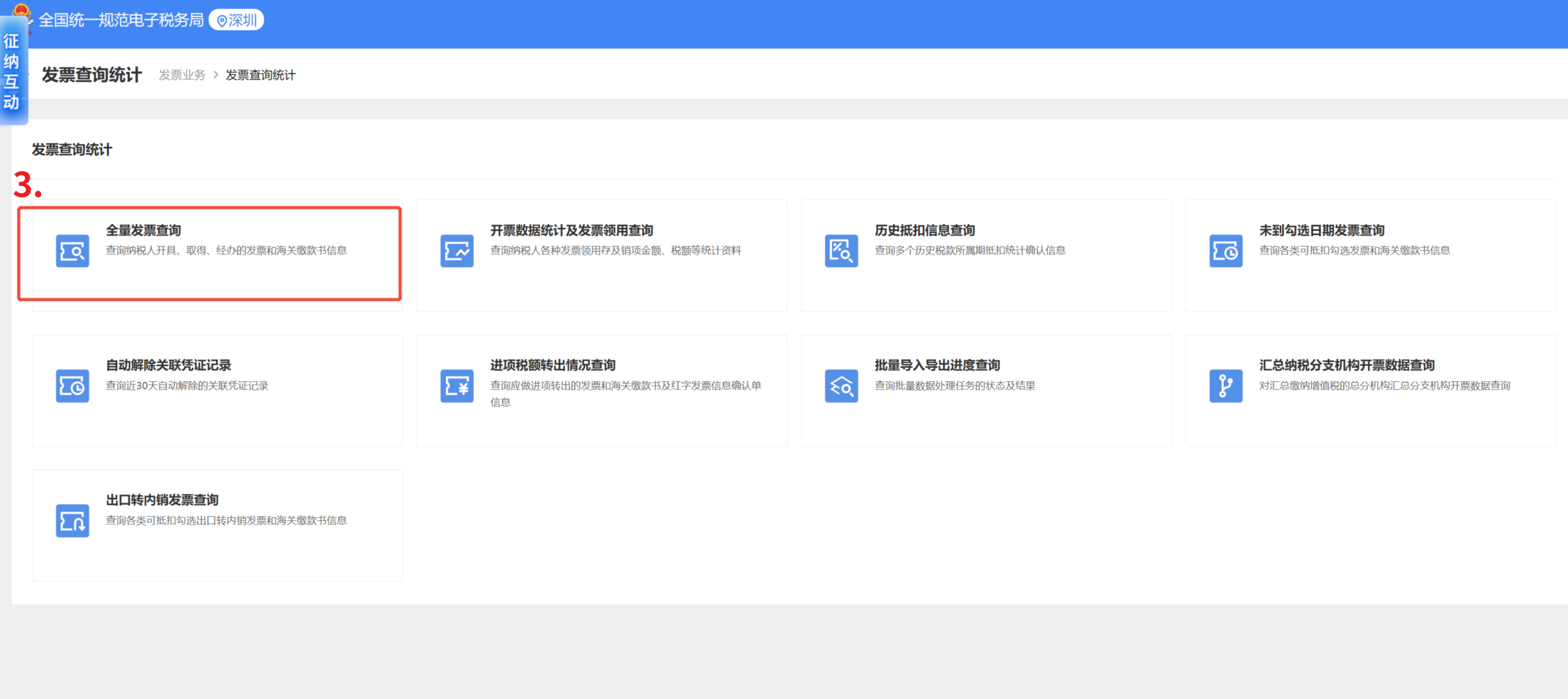Open the 征纳互动 side tab

11,71
